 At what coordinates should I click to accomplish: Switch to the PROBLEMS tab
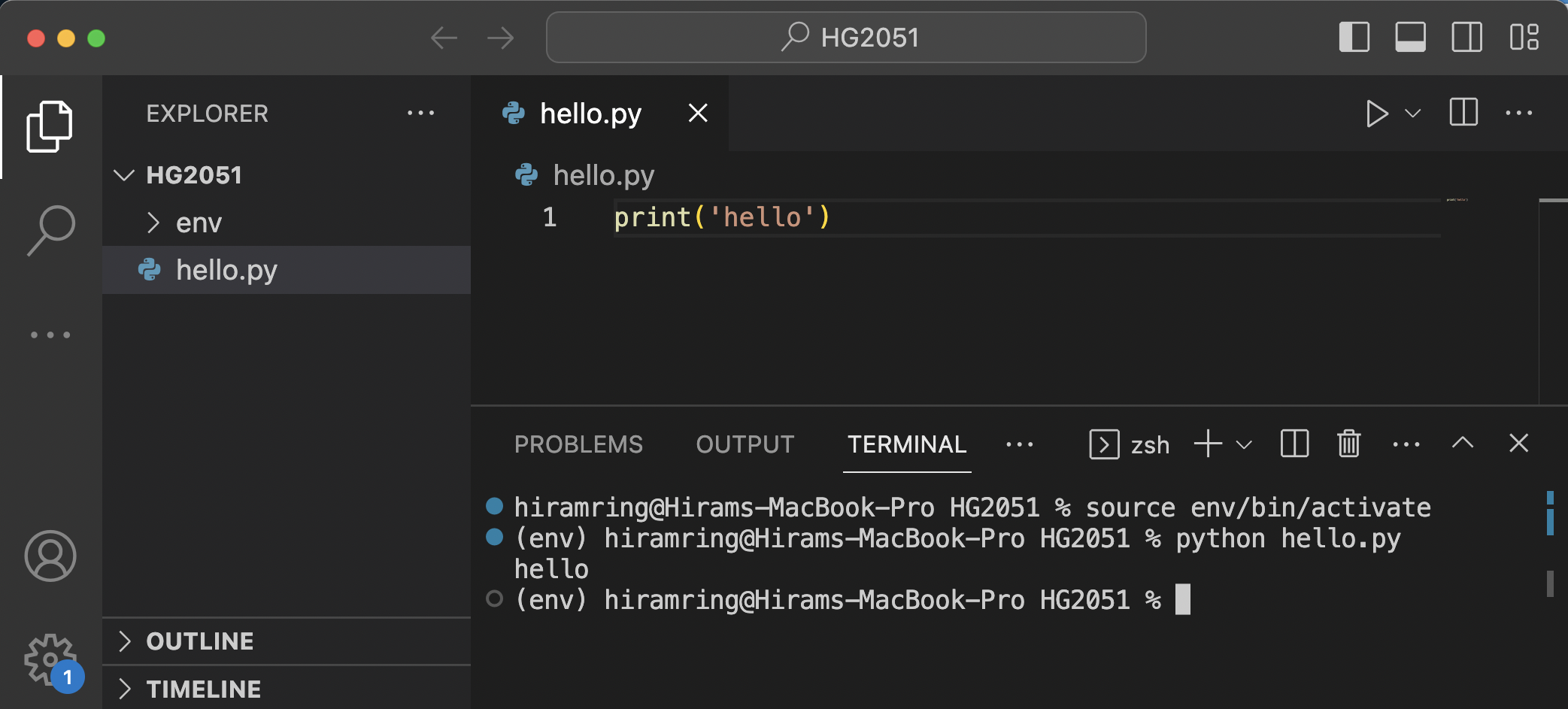[578, 444]
